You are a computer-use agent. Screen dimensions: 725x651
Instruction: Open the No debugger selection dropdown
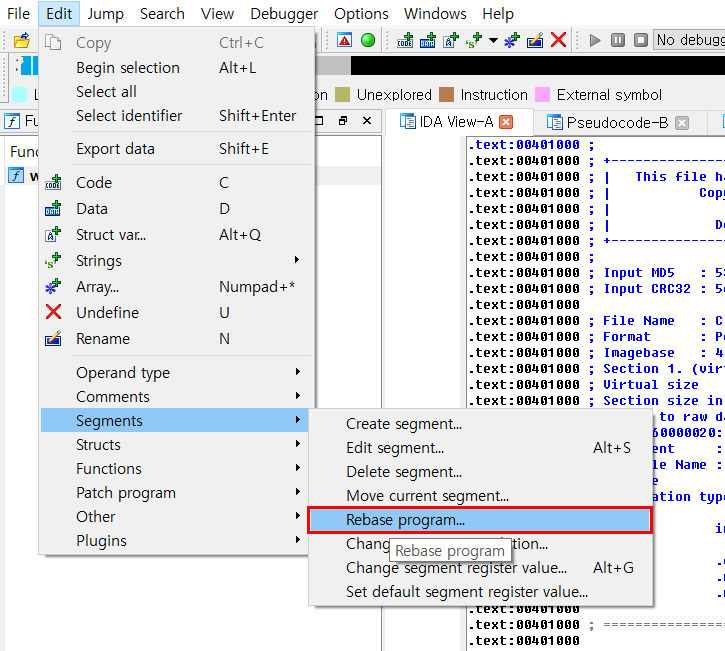point(689,40)
